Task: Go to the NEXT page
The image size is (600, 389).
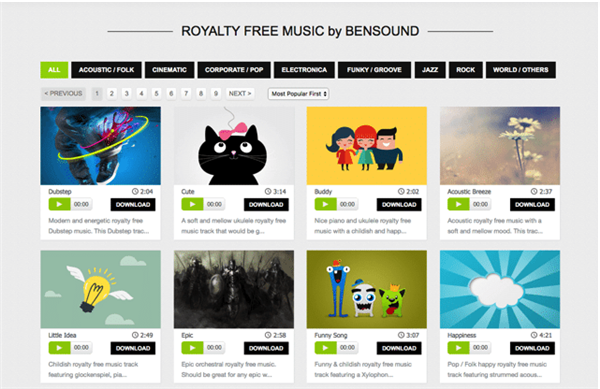Action: coord(240,93)
